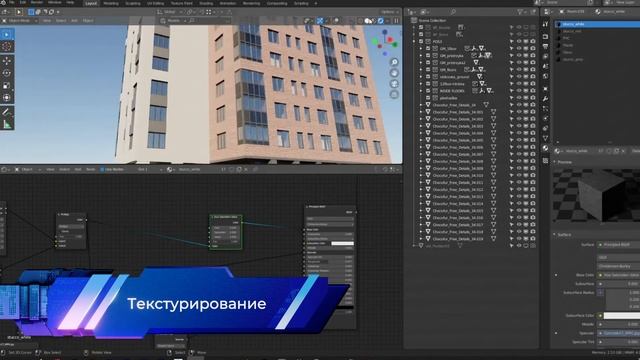Select the Scale tool in viewport toolbar
This screenshot has height=360, width=640.
tap(7, 85)
